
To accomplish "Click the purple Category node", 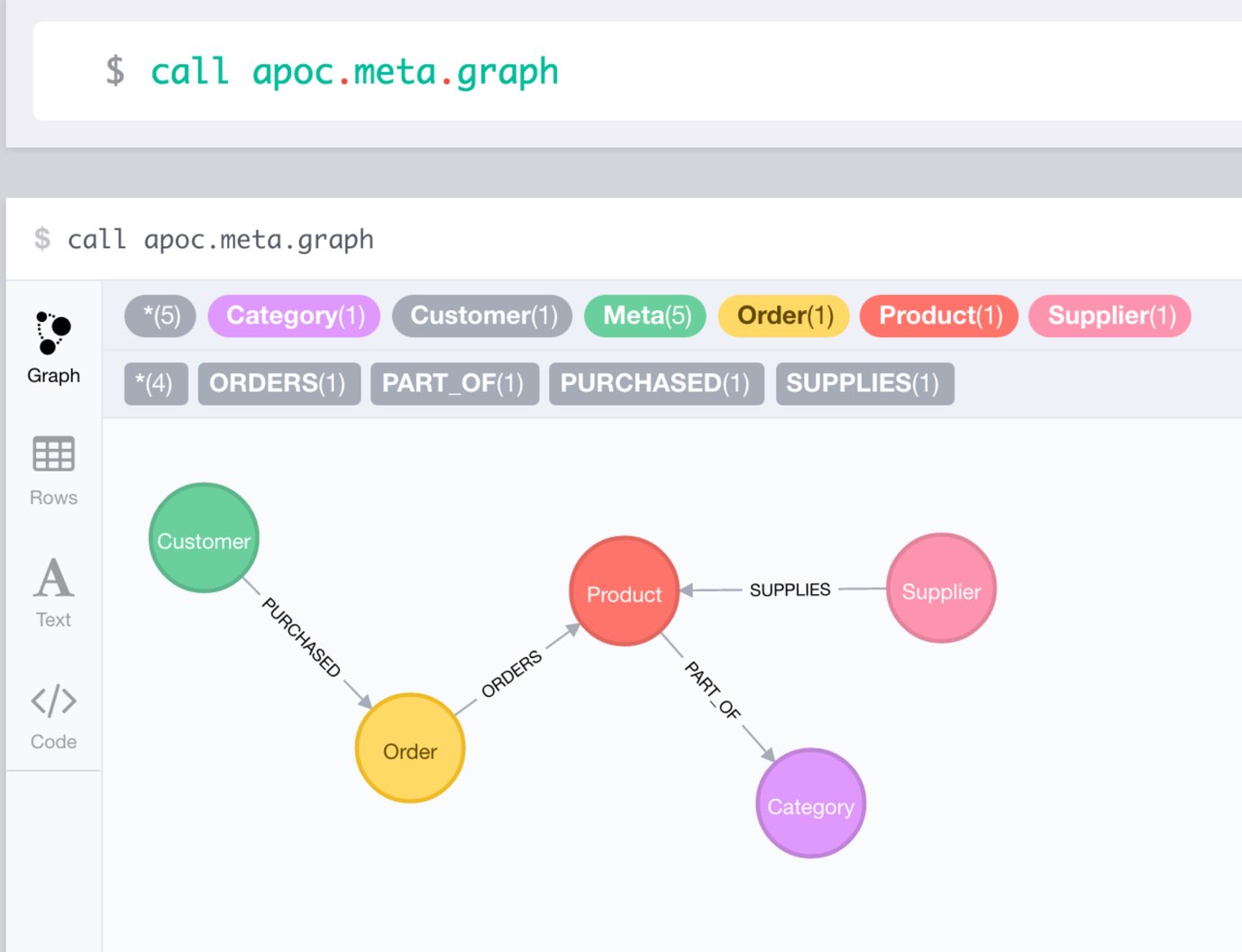I will click(809, 805).
